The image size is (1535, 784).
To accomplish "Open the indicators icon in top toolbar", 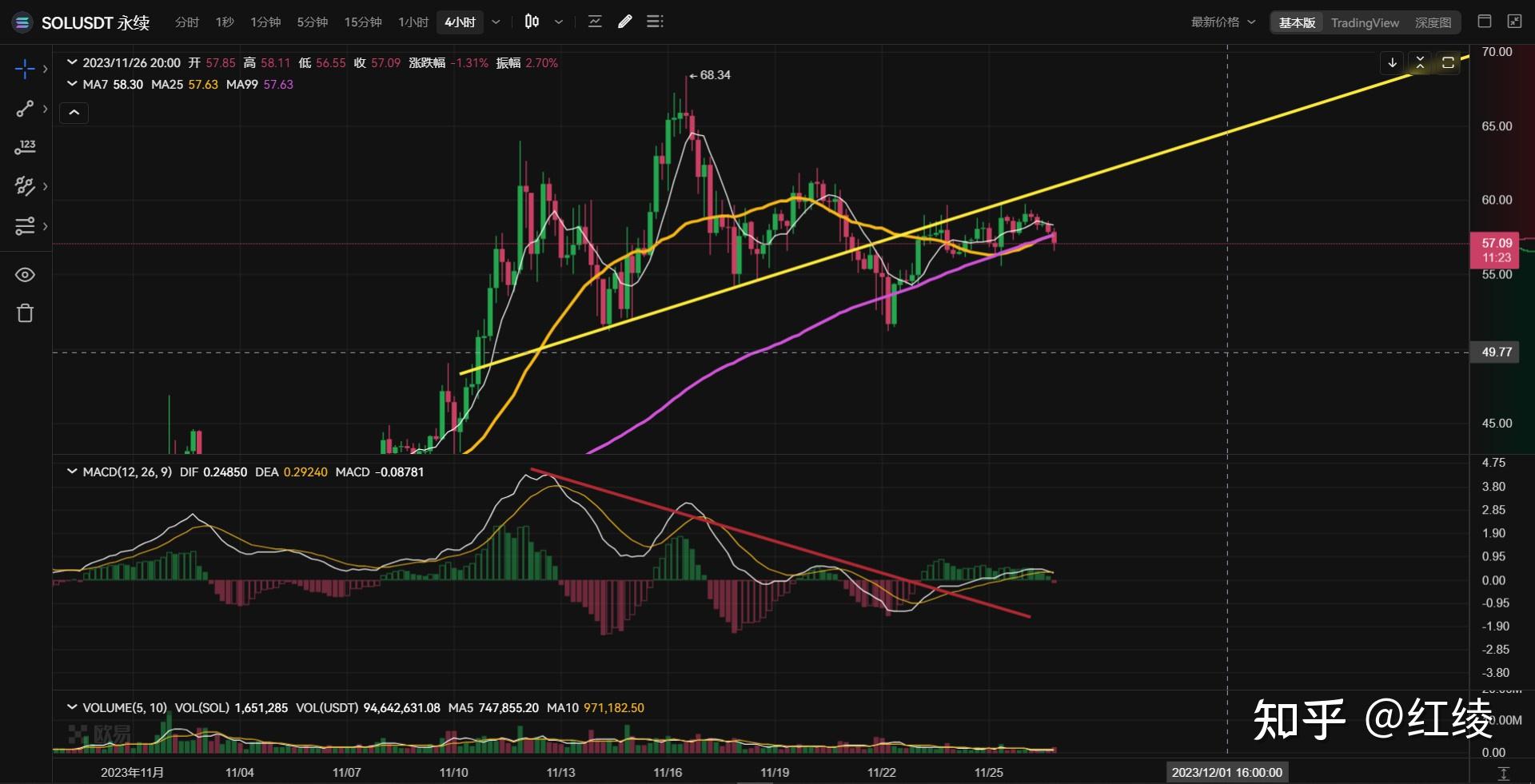I will (594, 22).
